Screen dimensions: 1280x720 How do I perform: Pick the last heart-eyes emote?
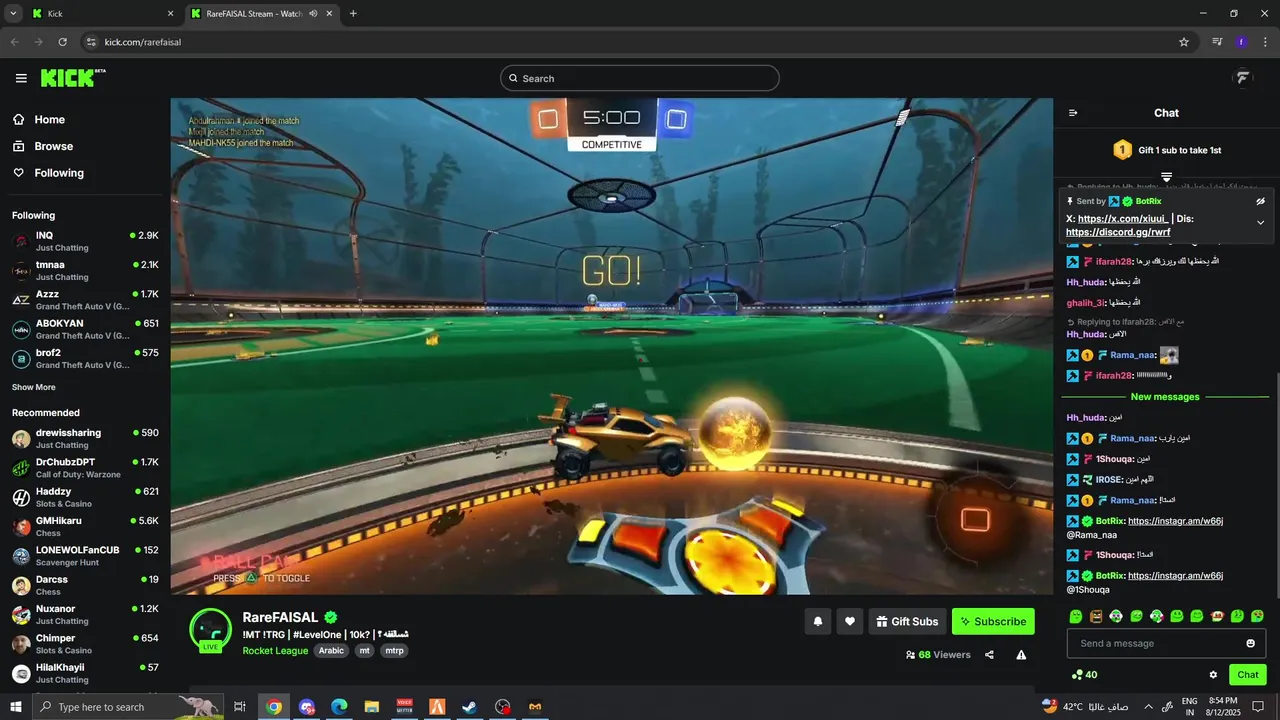pos(1257,616)
